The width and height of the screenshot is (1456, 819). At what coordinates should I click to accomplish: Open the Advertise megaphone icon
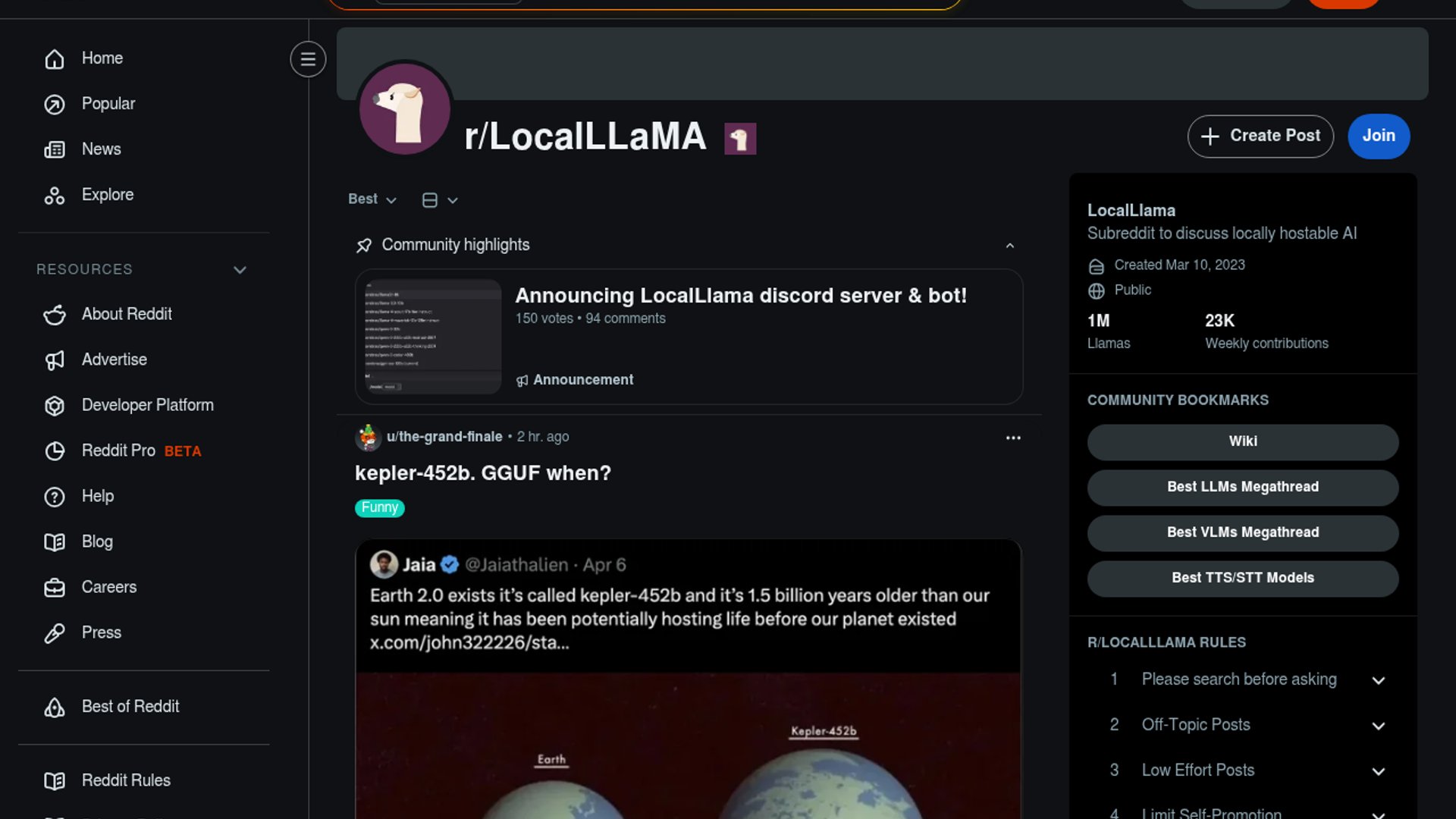coord(55,359)
